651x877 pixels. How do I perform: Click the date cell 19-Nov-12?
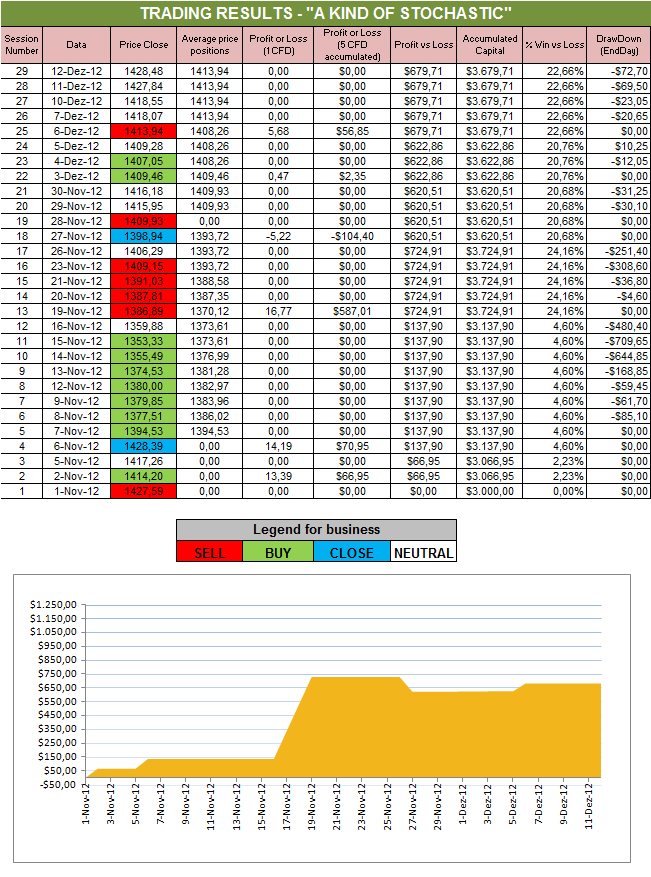click(77, 311)
